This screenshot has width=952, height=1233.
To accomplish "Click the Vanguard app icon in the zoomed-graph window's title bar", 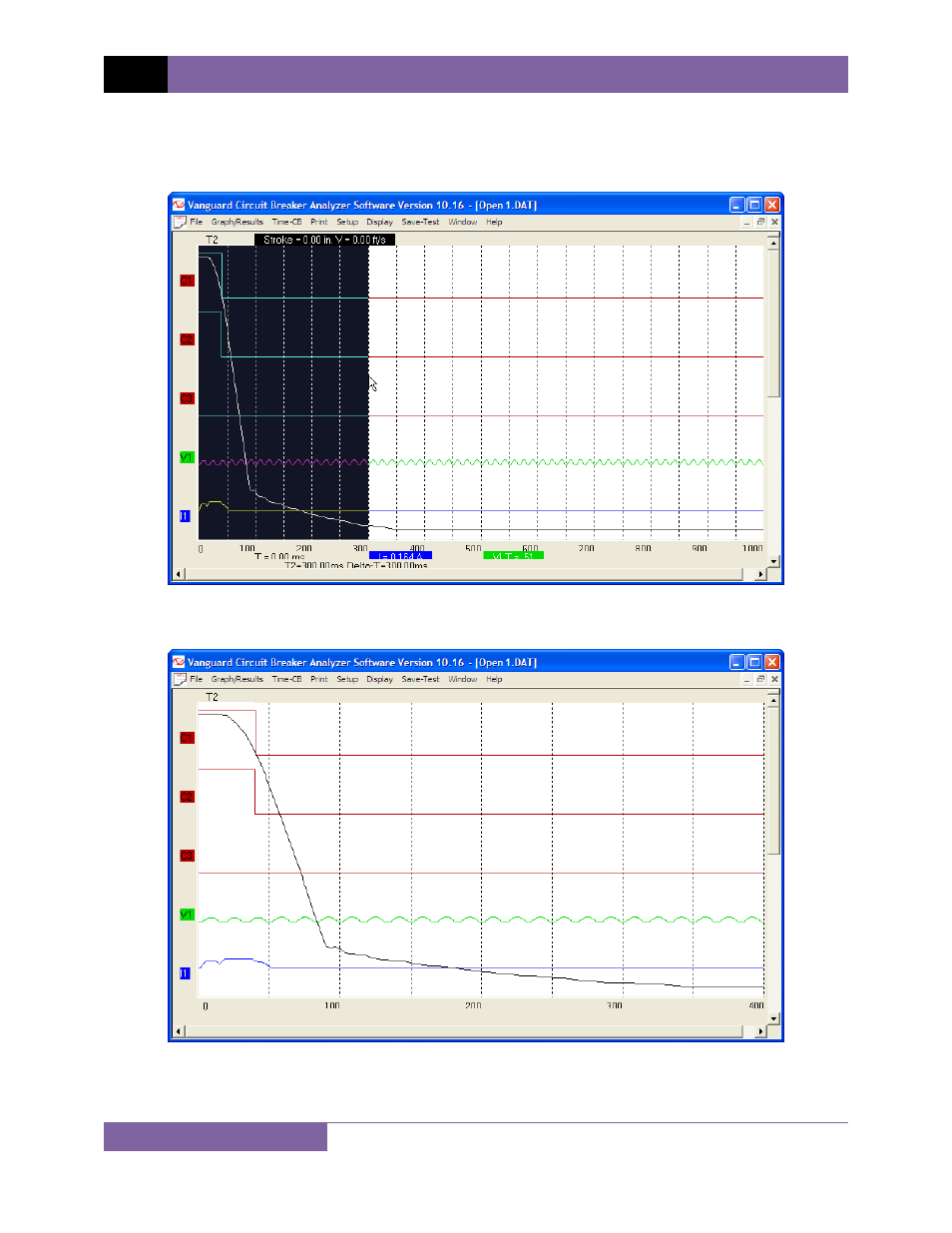I will tap(179, 662).
